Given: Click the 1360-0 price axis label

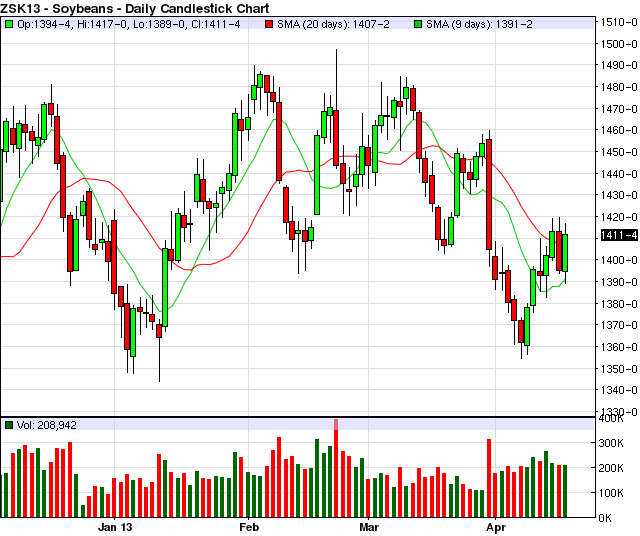Looking at the screenshot, I should [x=619, y=347].
